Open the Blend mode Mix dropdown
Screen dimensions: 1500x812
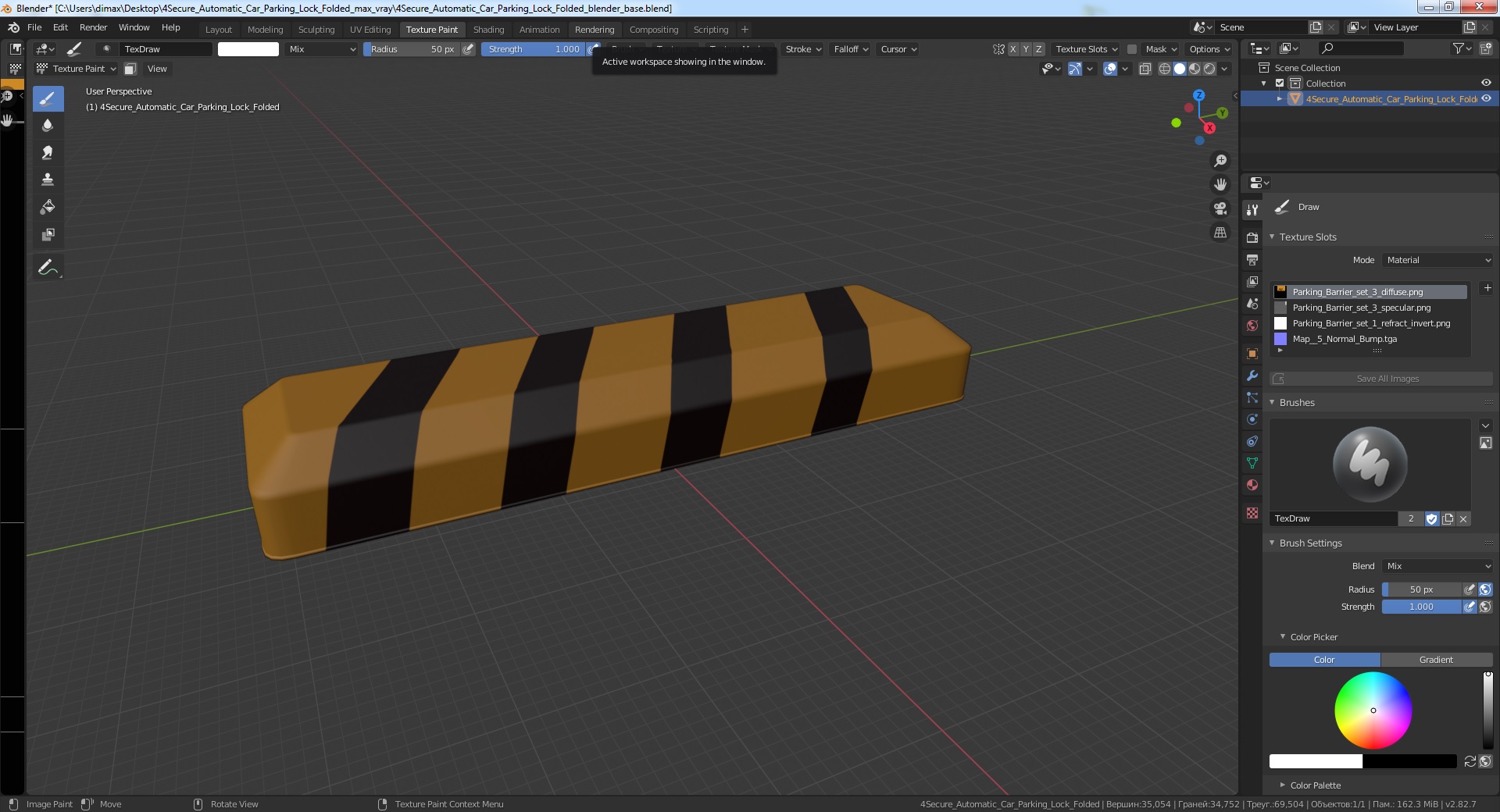coord(1437,566)
